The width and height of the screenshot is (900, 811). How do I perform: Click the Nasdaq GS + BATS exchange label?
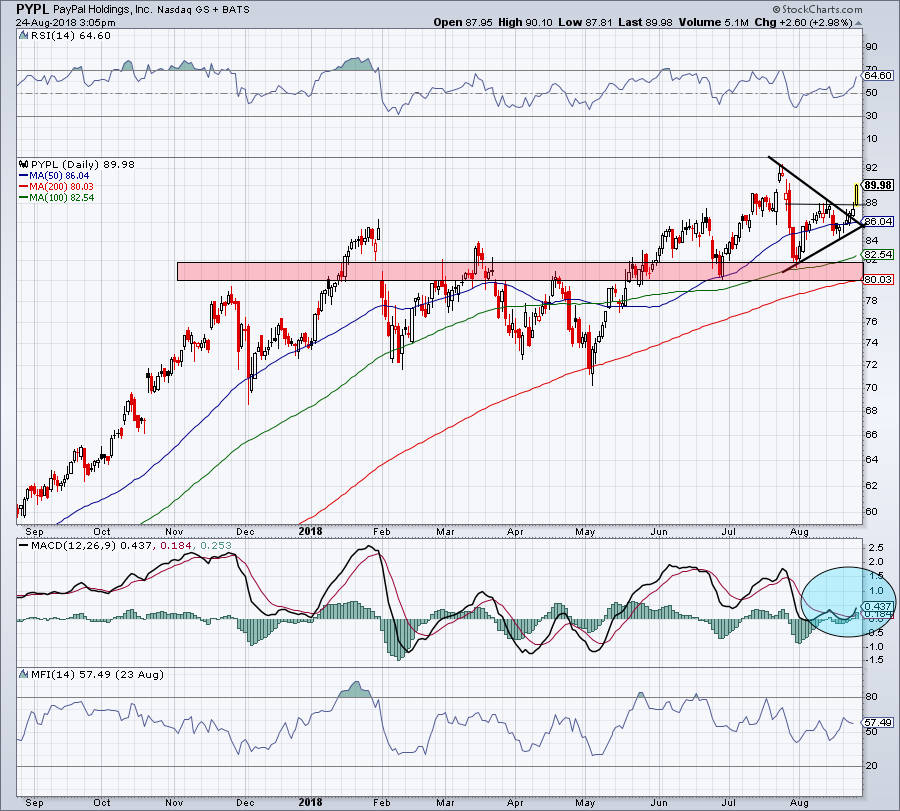click(x=202, y=10)
